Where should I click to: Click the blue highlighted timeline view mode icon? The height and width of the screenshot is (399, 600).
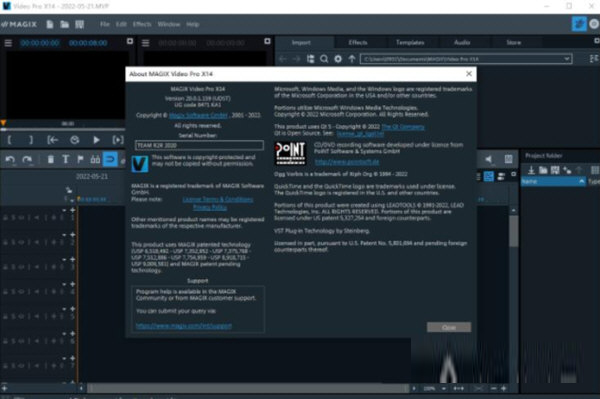[489, 176]
